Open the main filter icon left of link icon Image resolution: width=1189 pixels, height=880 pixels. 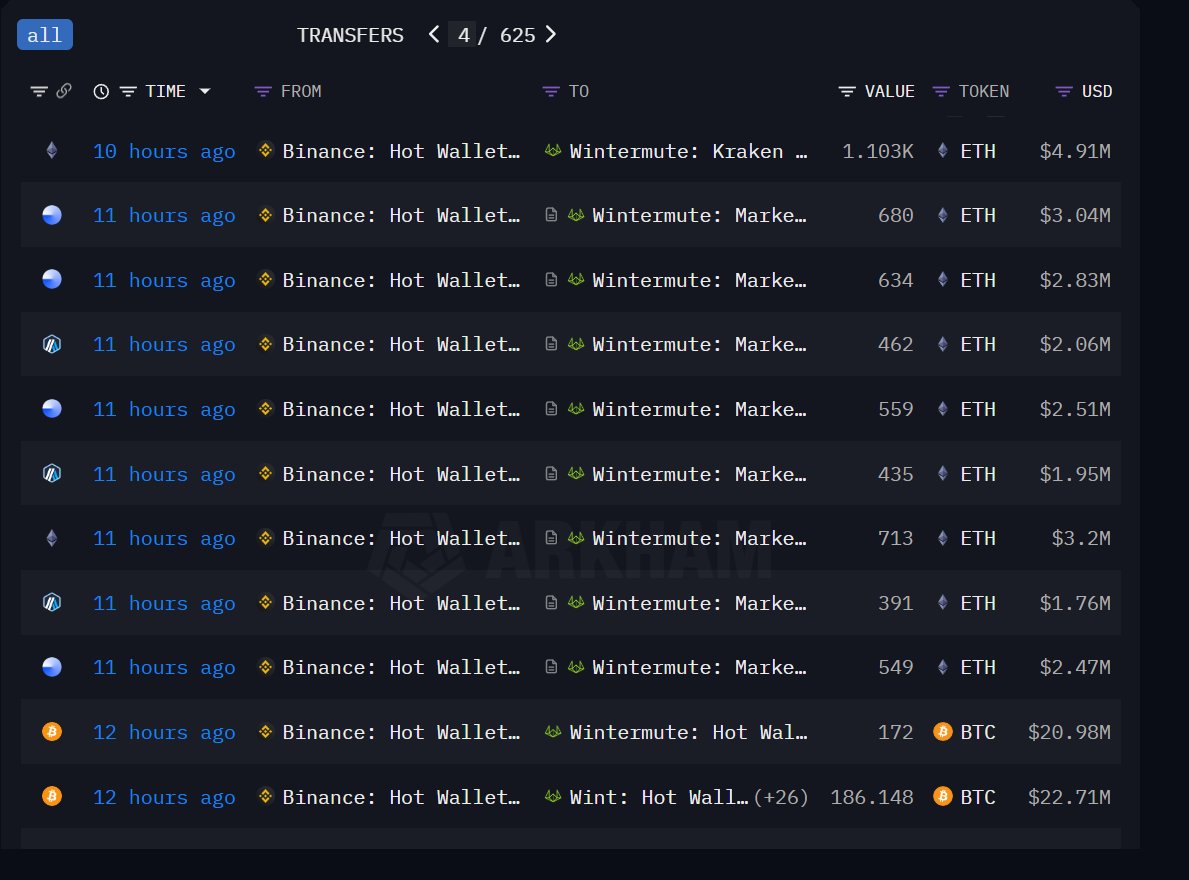pyautogui.click(x=39, y=92)
